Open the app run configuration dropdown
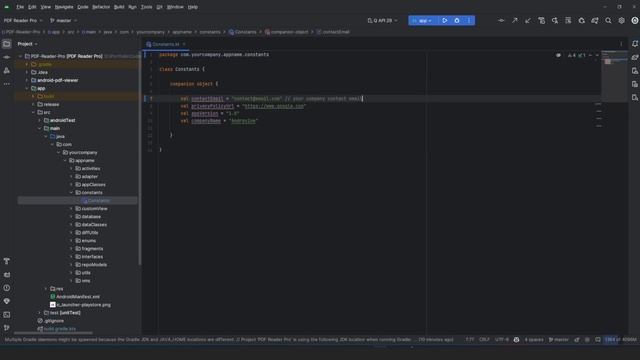640x360 pixels. point(422,20)
